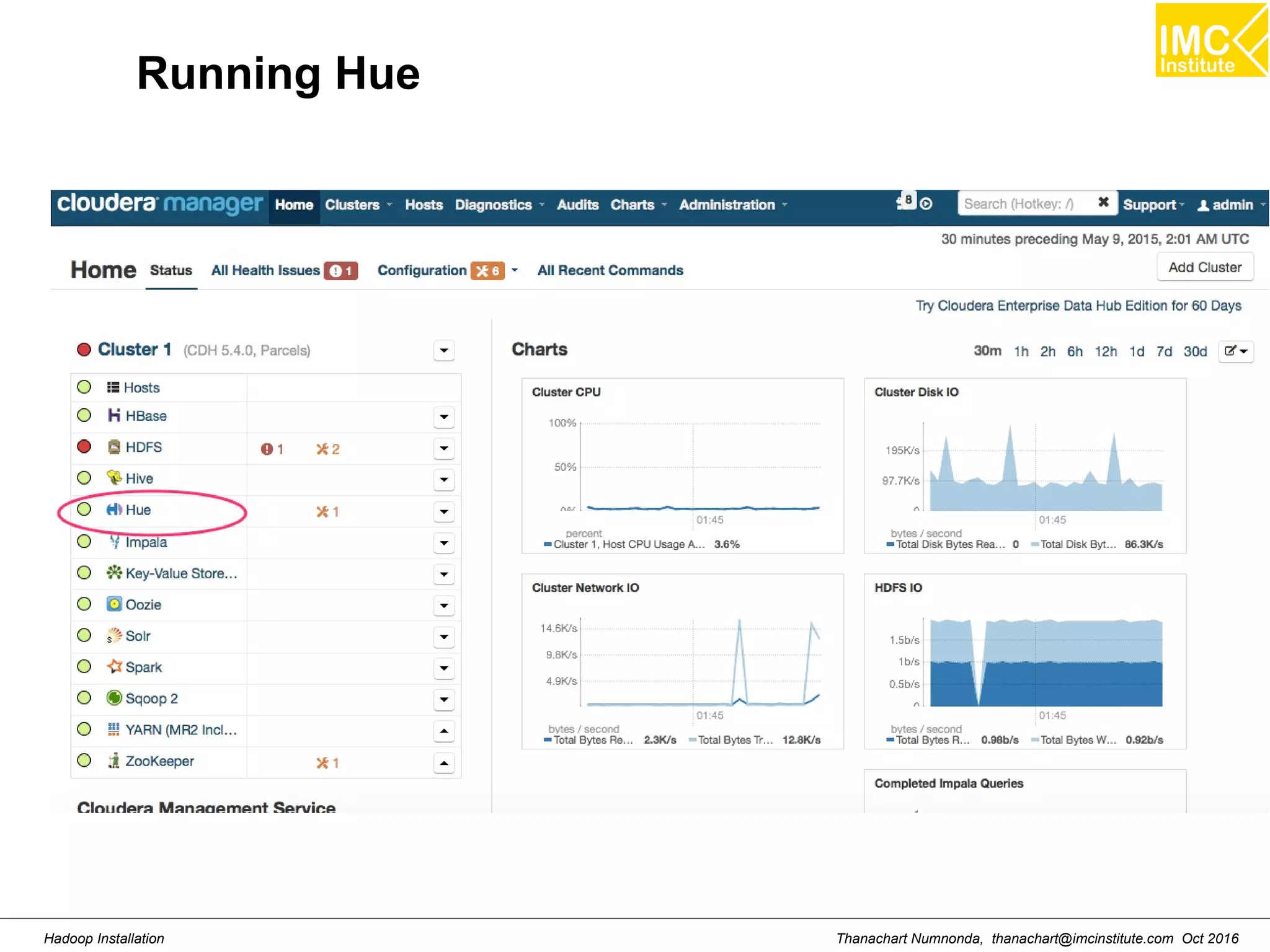Screen dimensions: 1270x952
Task: Click the Hue green health indicator
Action: pos(84,509)
